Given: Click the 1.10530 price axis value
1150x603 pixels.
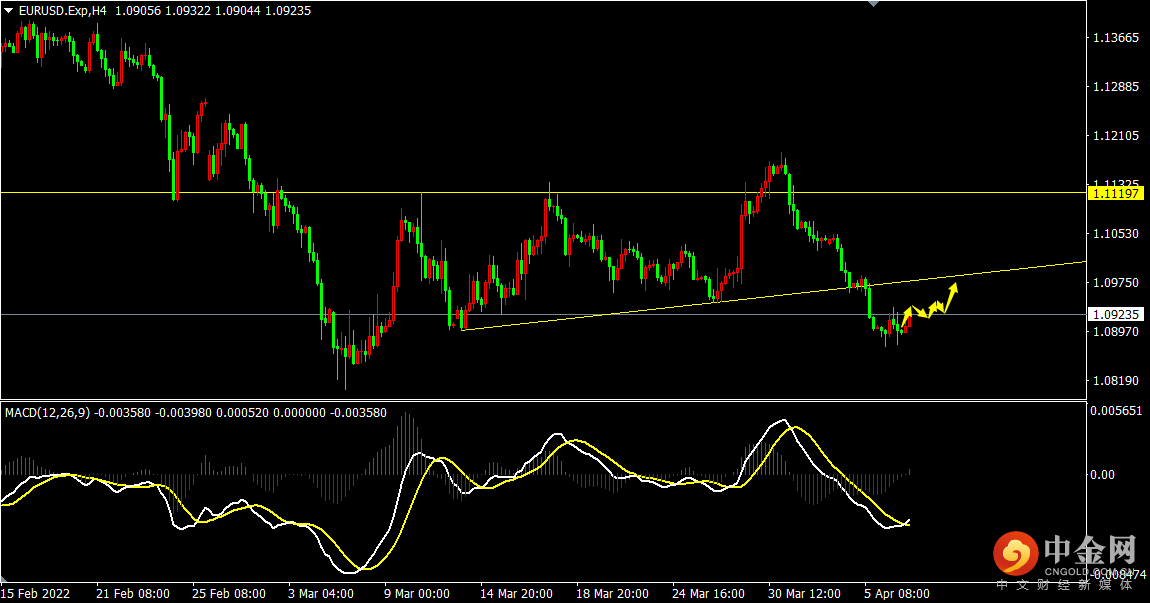Looking at the screenshot, I should click(1116, 233).
